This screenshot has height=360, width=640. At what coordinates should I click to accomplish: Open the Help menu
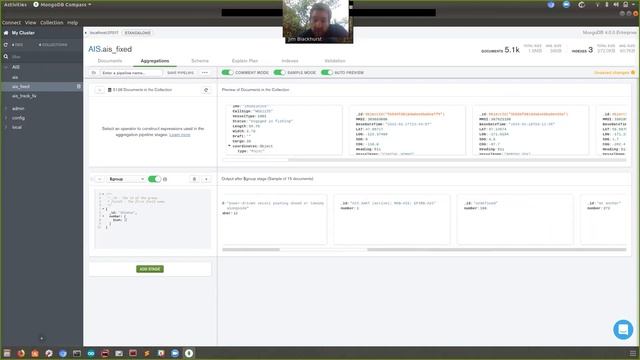tap(72, 22)
